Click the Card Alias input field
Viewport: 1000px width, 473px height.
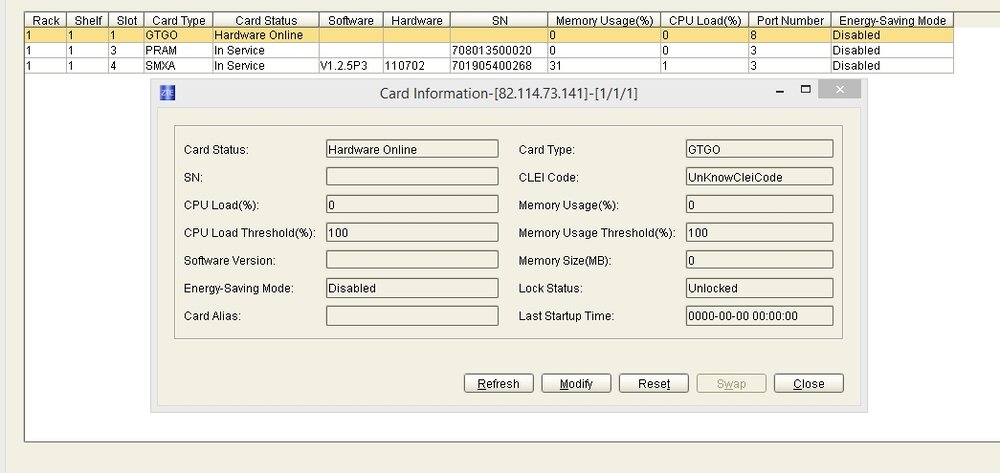(x=412, y=316)
